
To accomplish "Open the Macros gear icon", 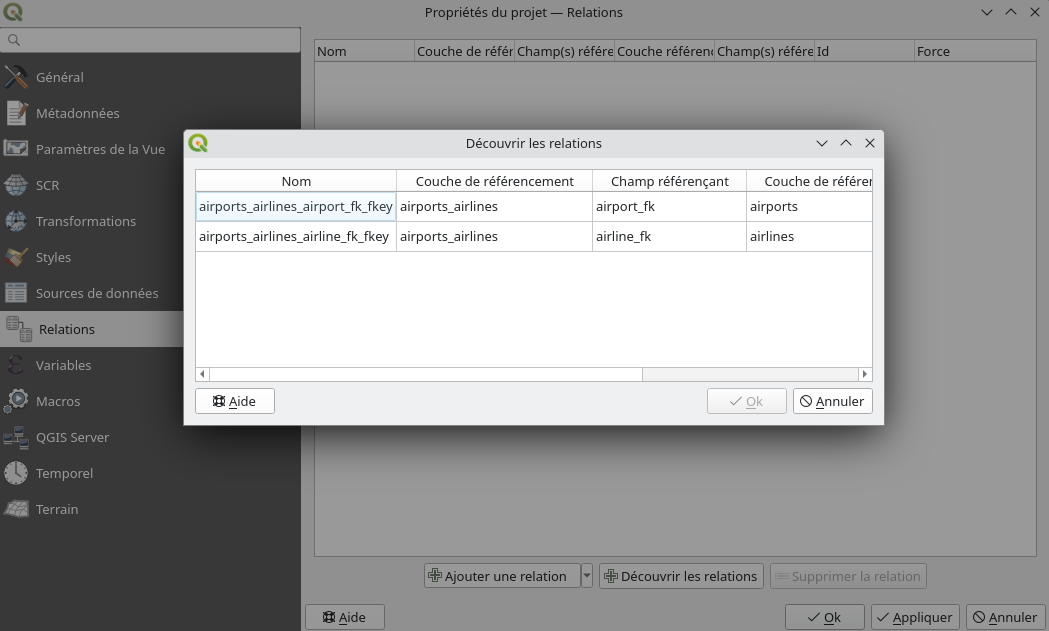I will [16, 401].
